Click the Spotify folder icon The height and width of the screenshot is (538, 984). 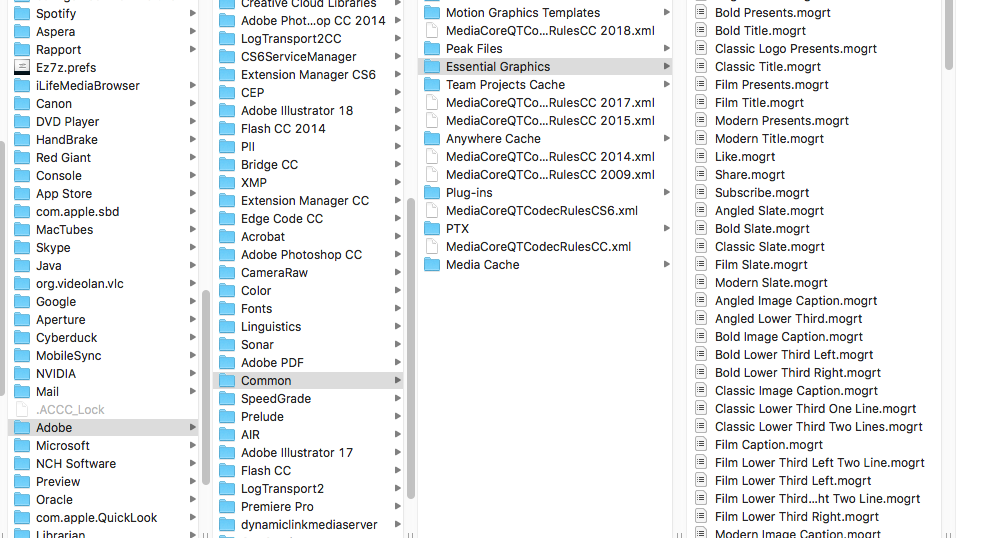[22, 13]
